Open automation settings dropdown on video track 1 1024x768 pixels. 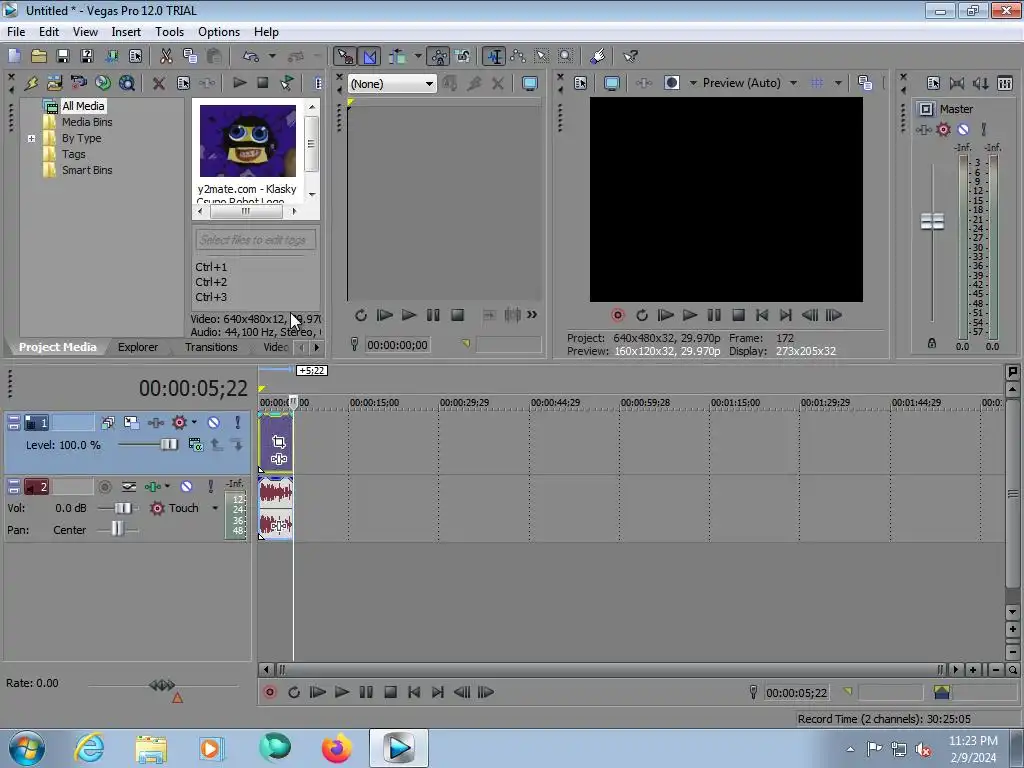click(x=195, y=423)
